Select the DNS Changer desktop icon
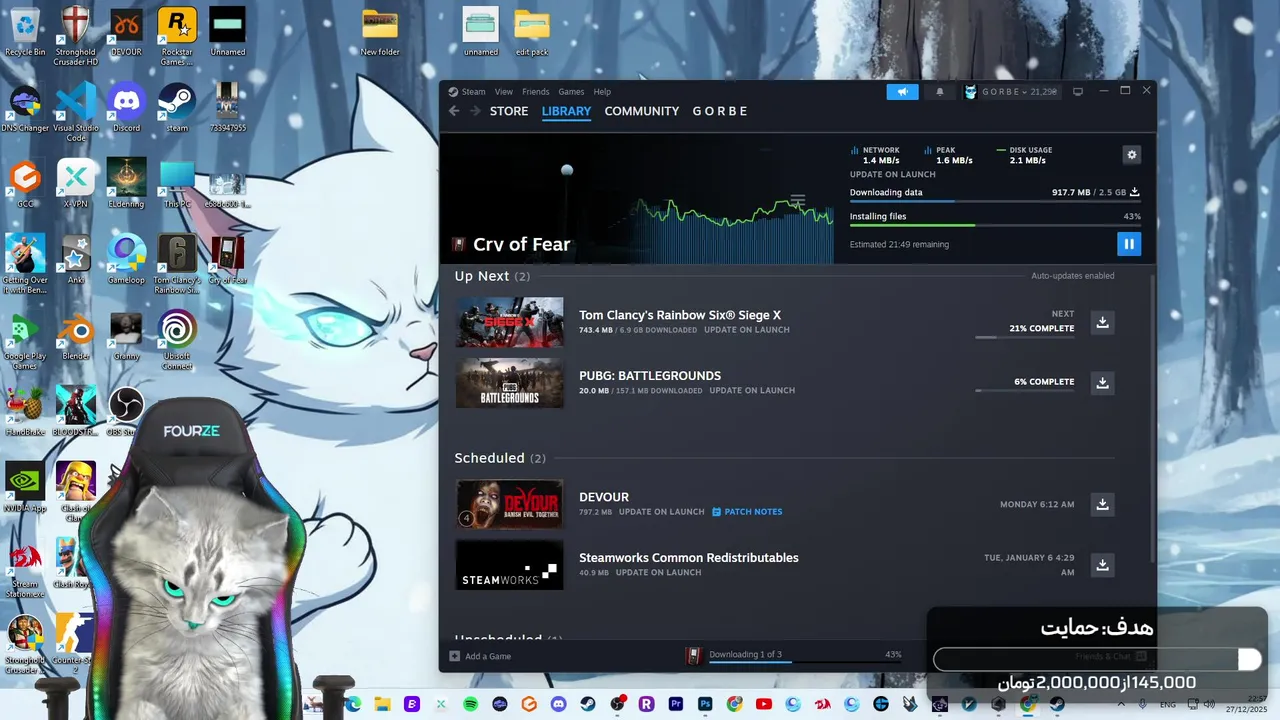This screenshot has height=720, width=1280. 25,108
